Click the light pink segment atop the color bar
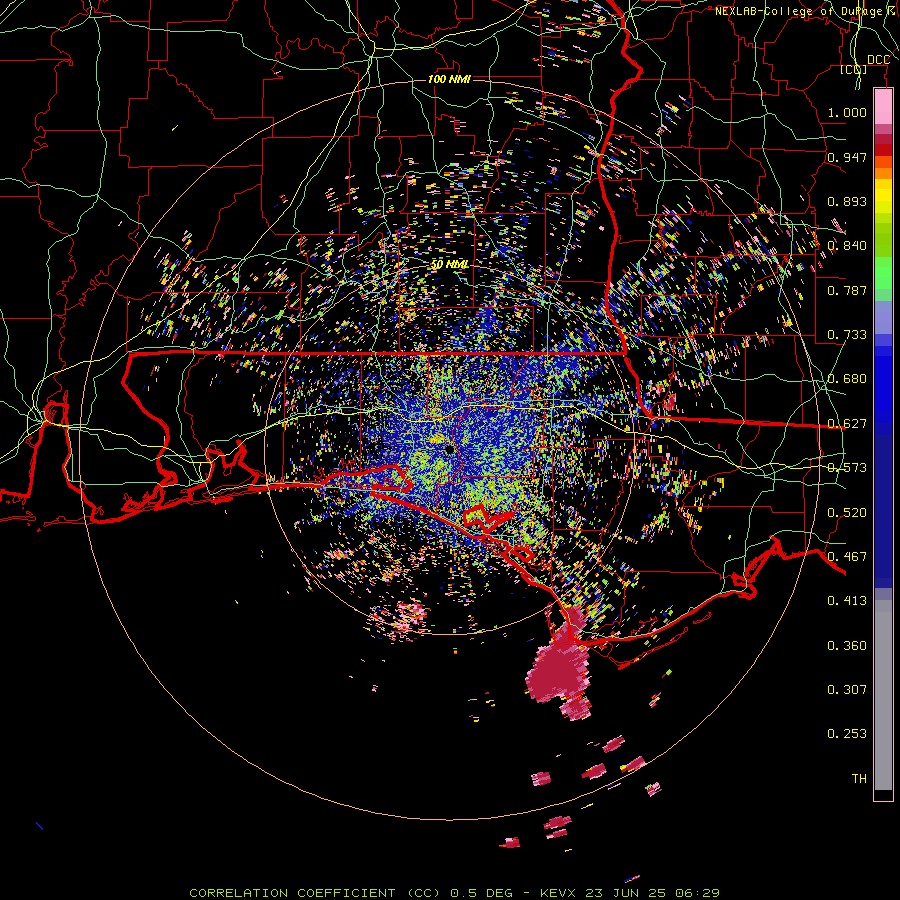Image resolution: width=900 pixels, height=900 pixels. (883, 107)
